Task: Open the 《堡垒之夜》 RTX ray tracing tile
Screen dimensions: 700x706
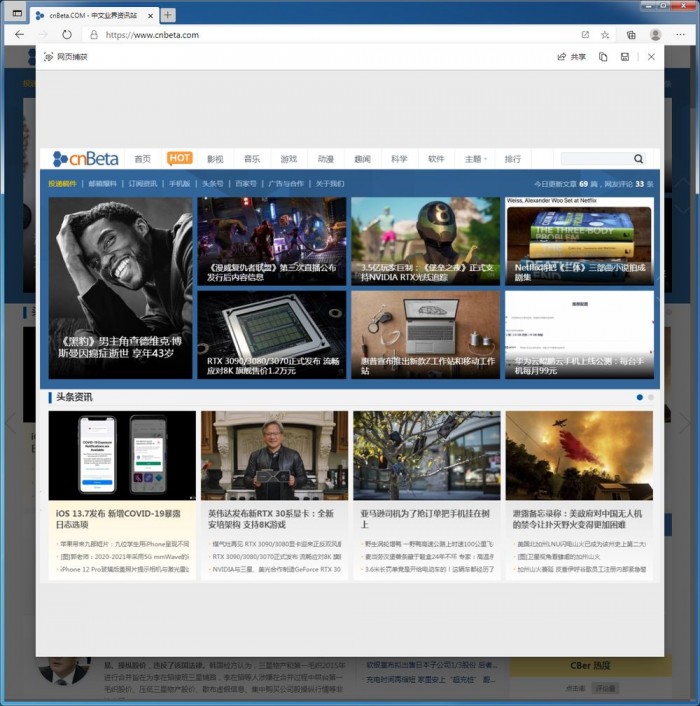Action: click(x=425, y=241)
